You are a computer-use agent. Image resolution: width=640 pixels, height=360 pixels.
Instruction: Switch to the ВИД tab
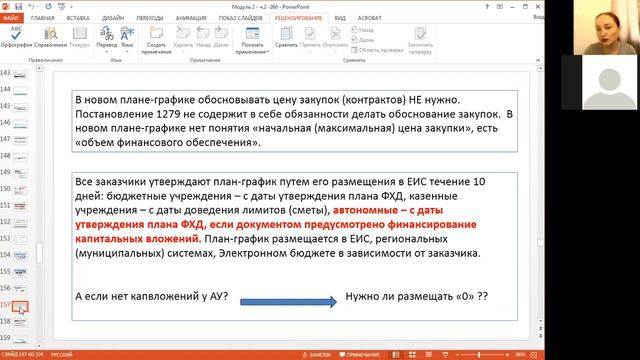point(340,18)
